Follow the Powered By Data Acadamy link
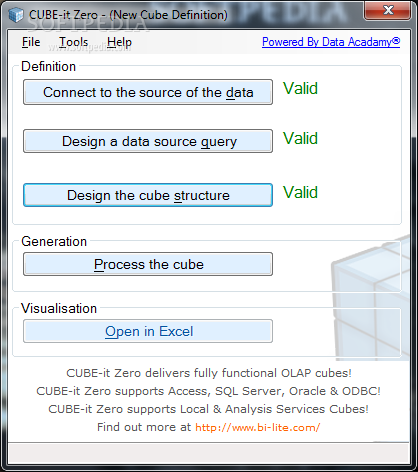The image size is (418, 472). [x=331, y=42]
